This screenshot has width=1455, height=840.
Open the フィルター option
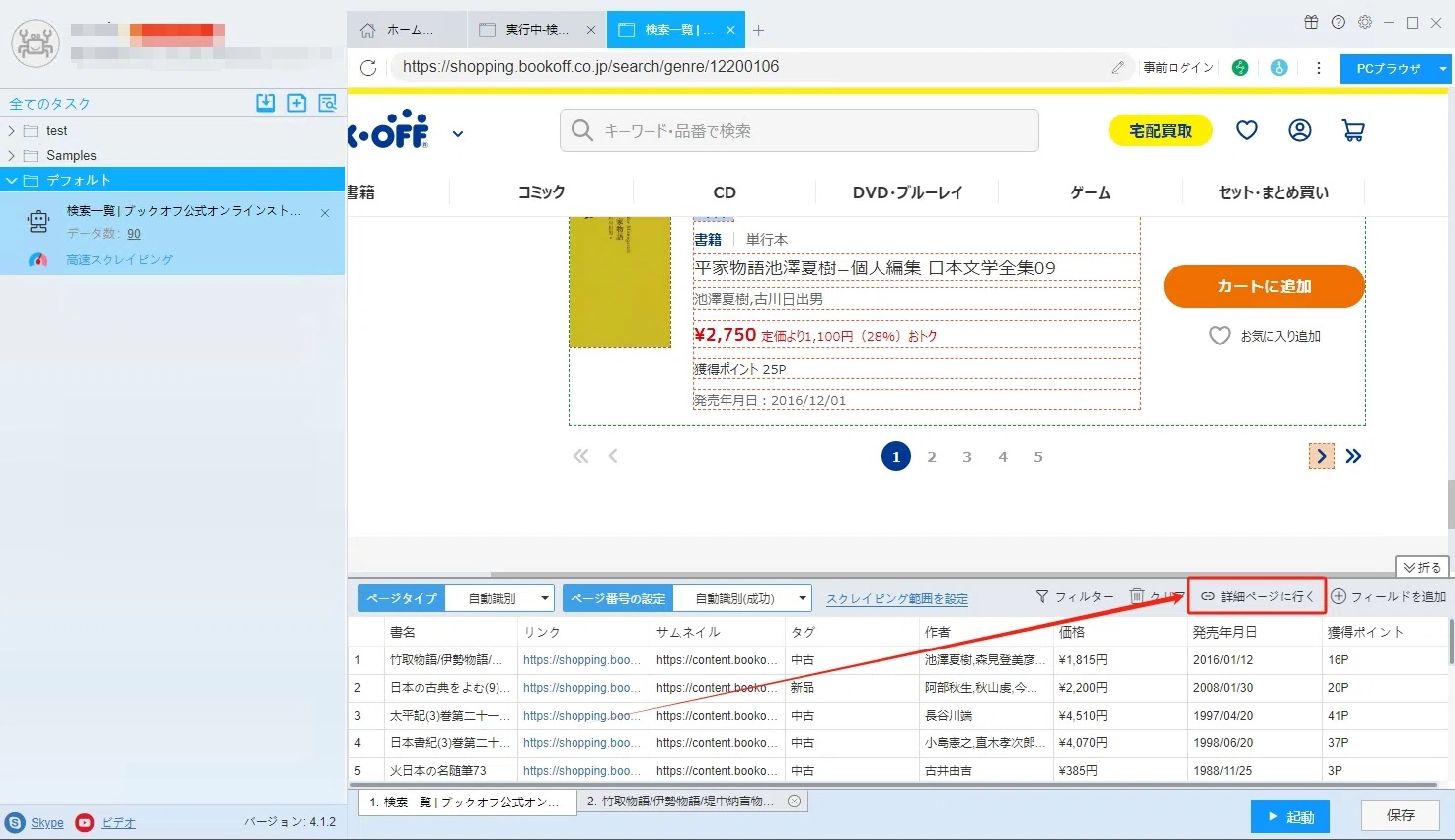pyautogui.click(x=1075, y=596)
